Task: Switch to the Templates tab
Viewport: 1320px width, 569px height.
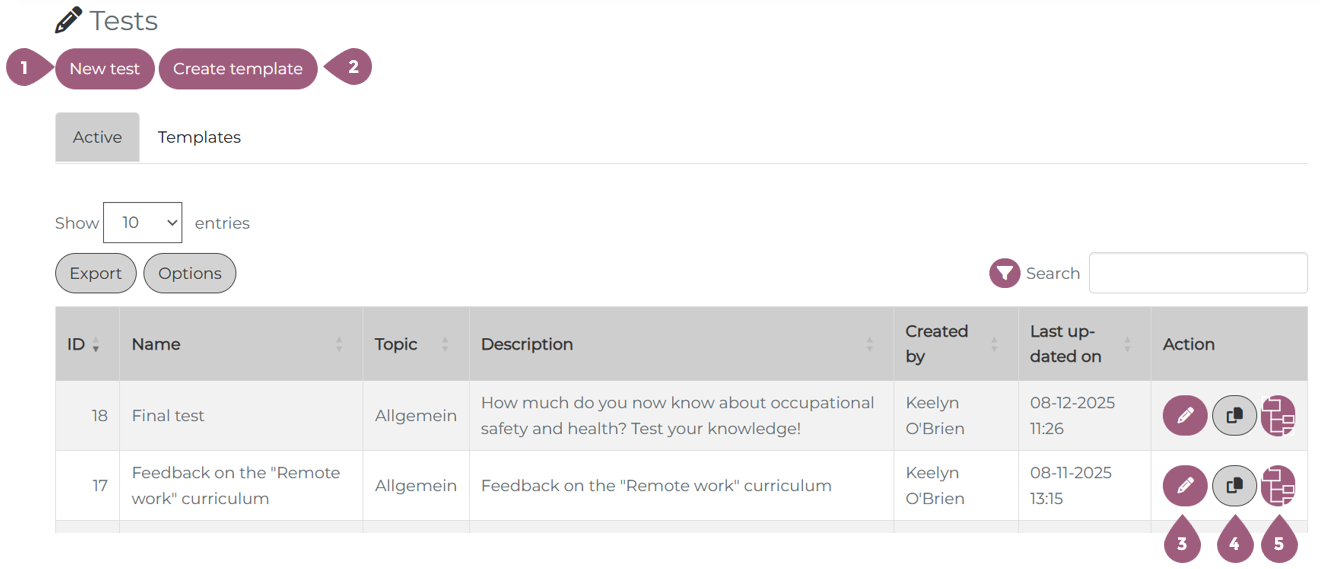Action: tap(199, 138)
